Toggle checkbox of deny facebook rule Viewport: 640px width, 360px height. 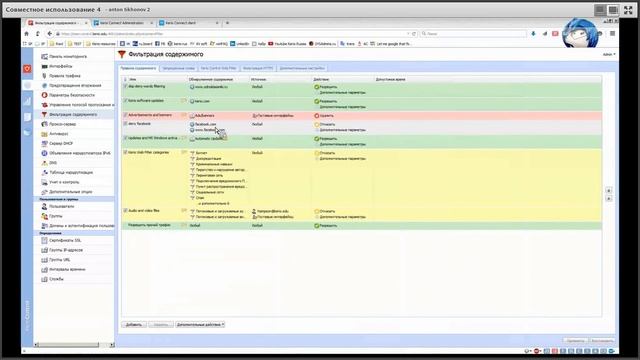125,124
